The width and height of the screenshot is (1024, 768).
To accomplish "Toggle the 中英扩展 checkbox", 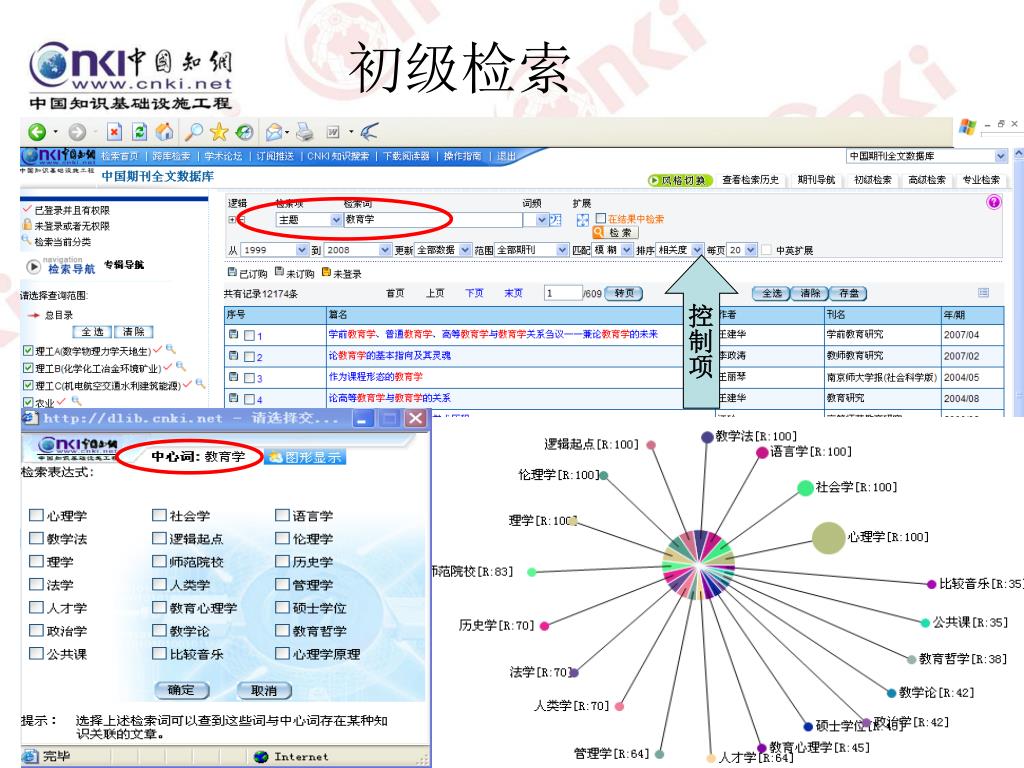I will point(767,249).
